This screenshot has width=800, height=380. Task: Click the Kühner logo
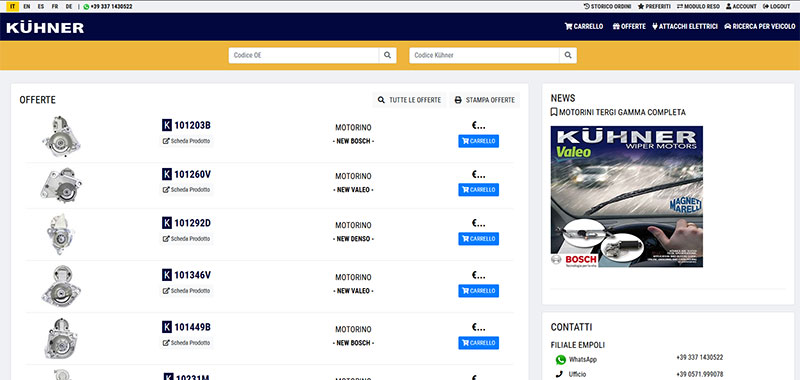coord(45,28)
